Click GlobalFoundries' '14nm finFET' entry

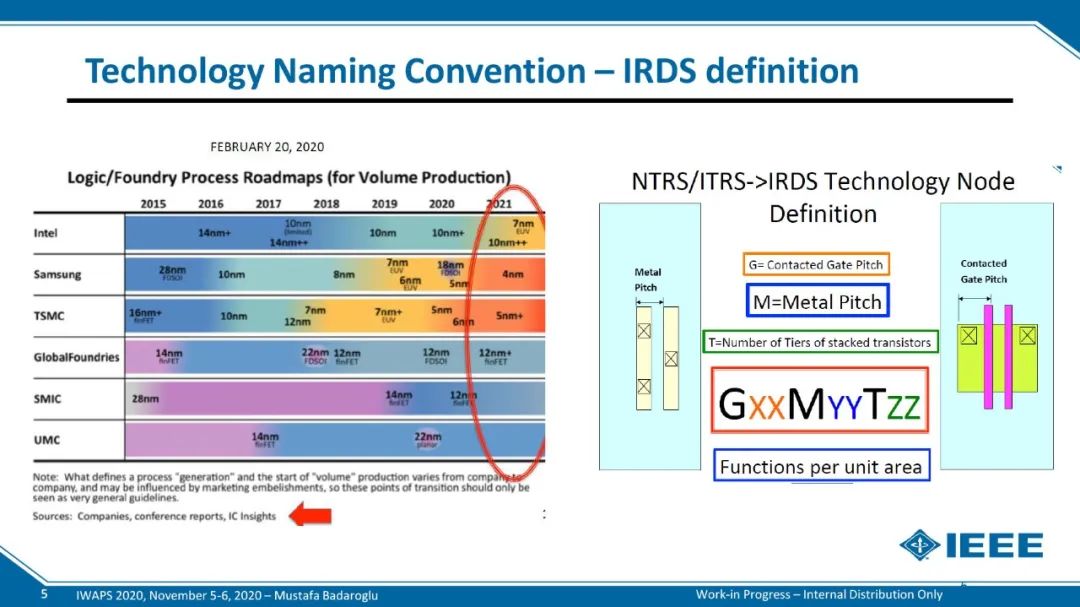(x=169, y=356)
